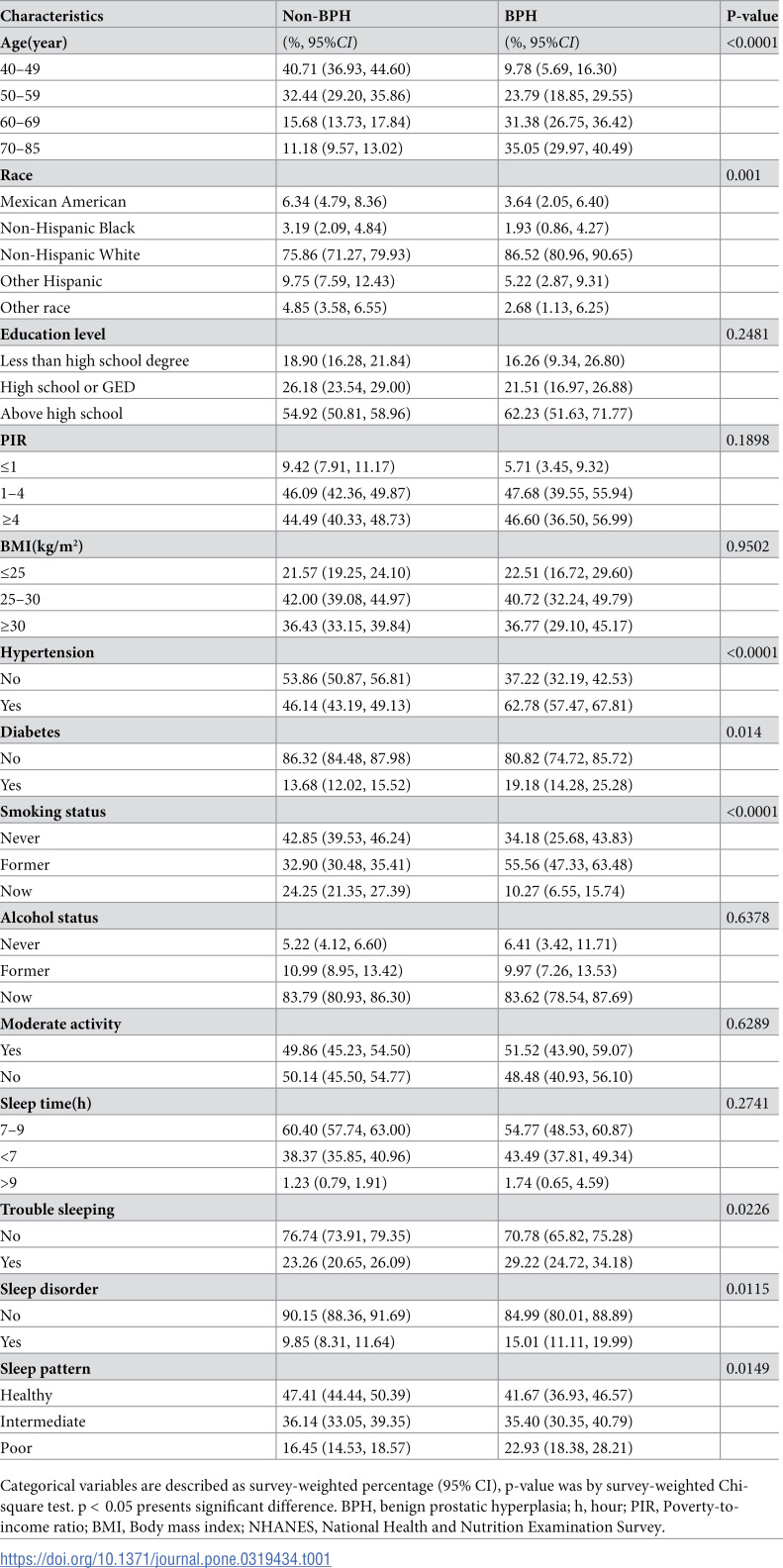The width and height of the screenshot is (783, 1568).
Task: Click the Non-BPH column header
Action: tap(317, 16)
